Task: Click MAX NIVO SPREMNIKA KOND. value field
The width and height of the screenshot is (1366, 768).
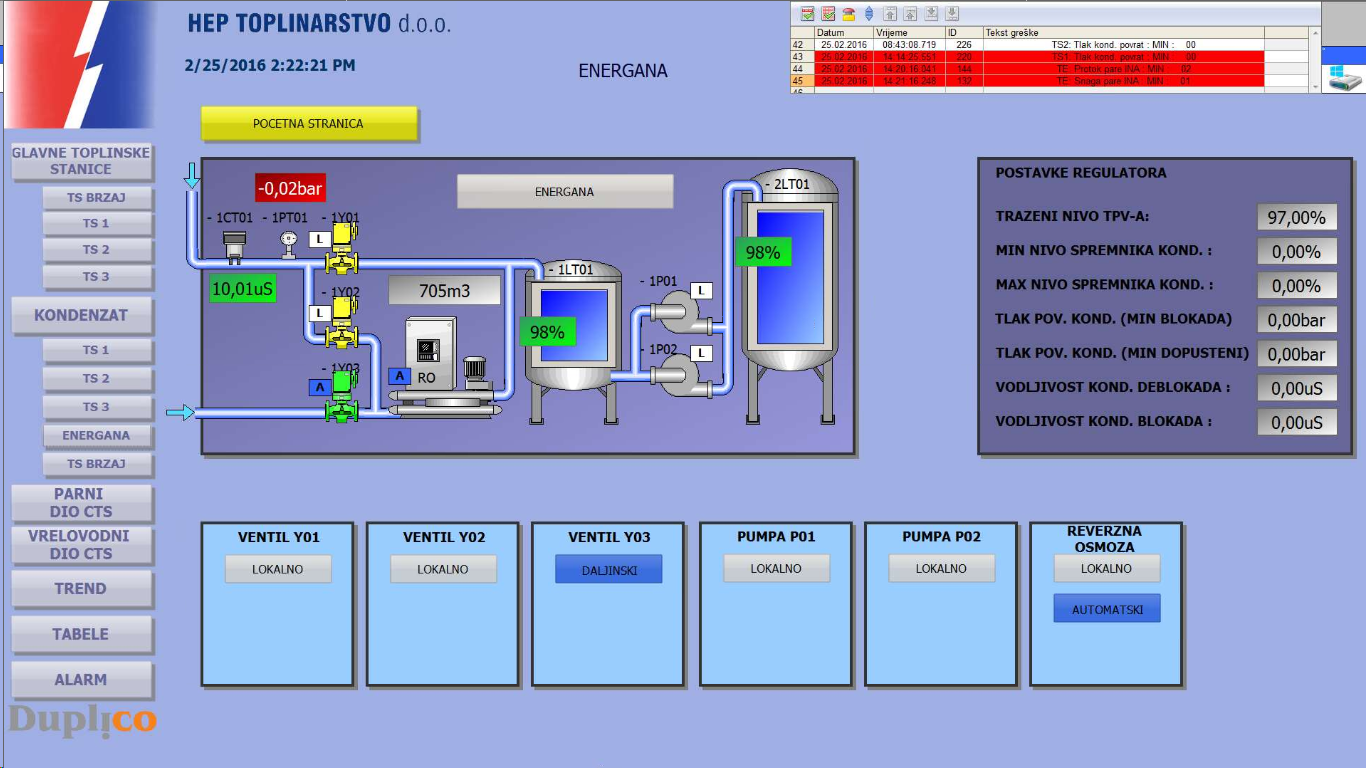Action: (1297, 286)
